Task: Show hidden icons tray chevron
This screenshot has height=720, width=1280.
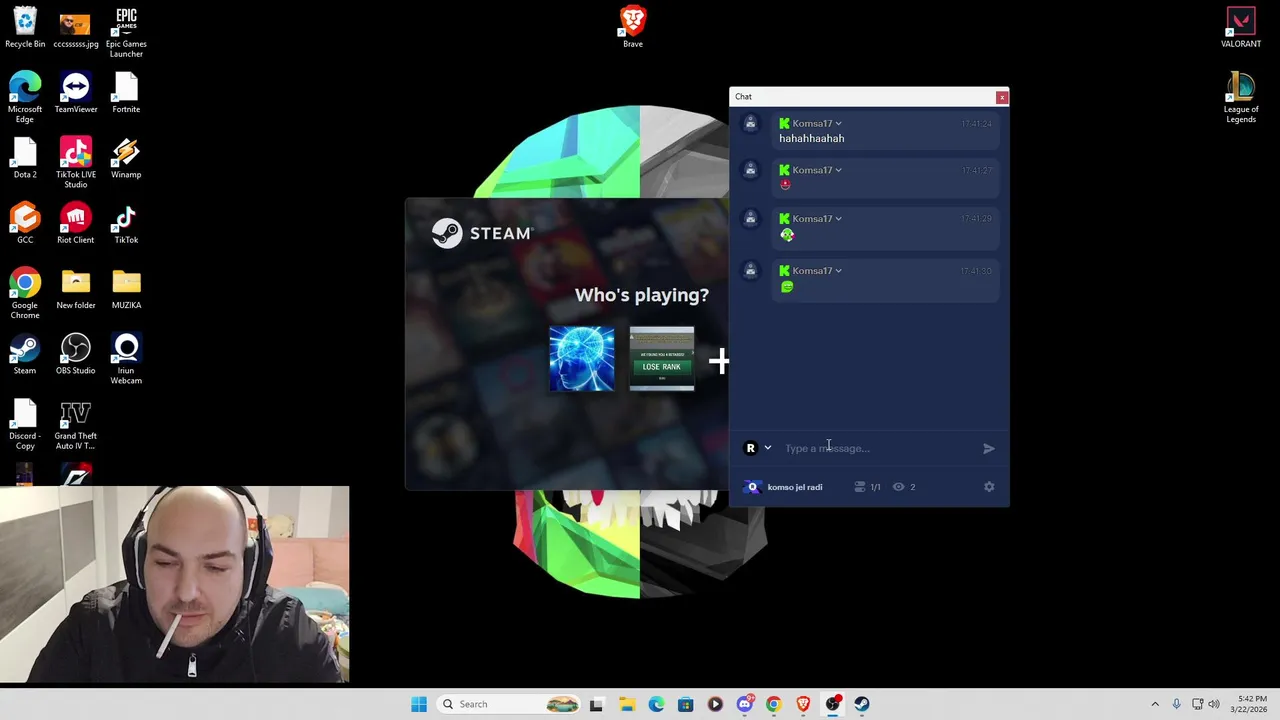Action: click(1155, 704)
